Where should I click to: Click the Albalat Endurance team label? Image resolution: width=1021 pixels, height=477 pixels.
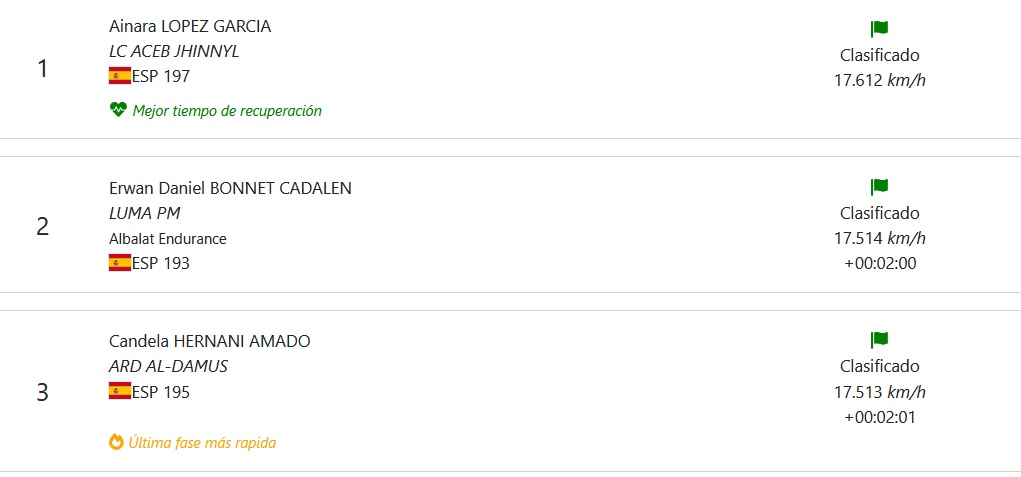coord(167,239)
